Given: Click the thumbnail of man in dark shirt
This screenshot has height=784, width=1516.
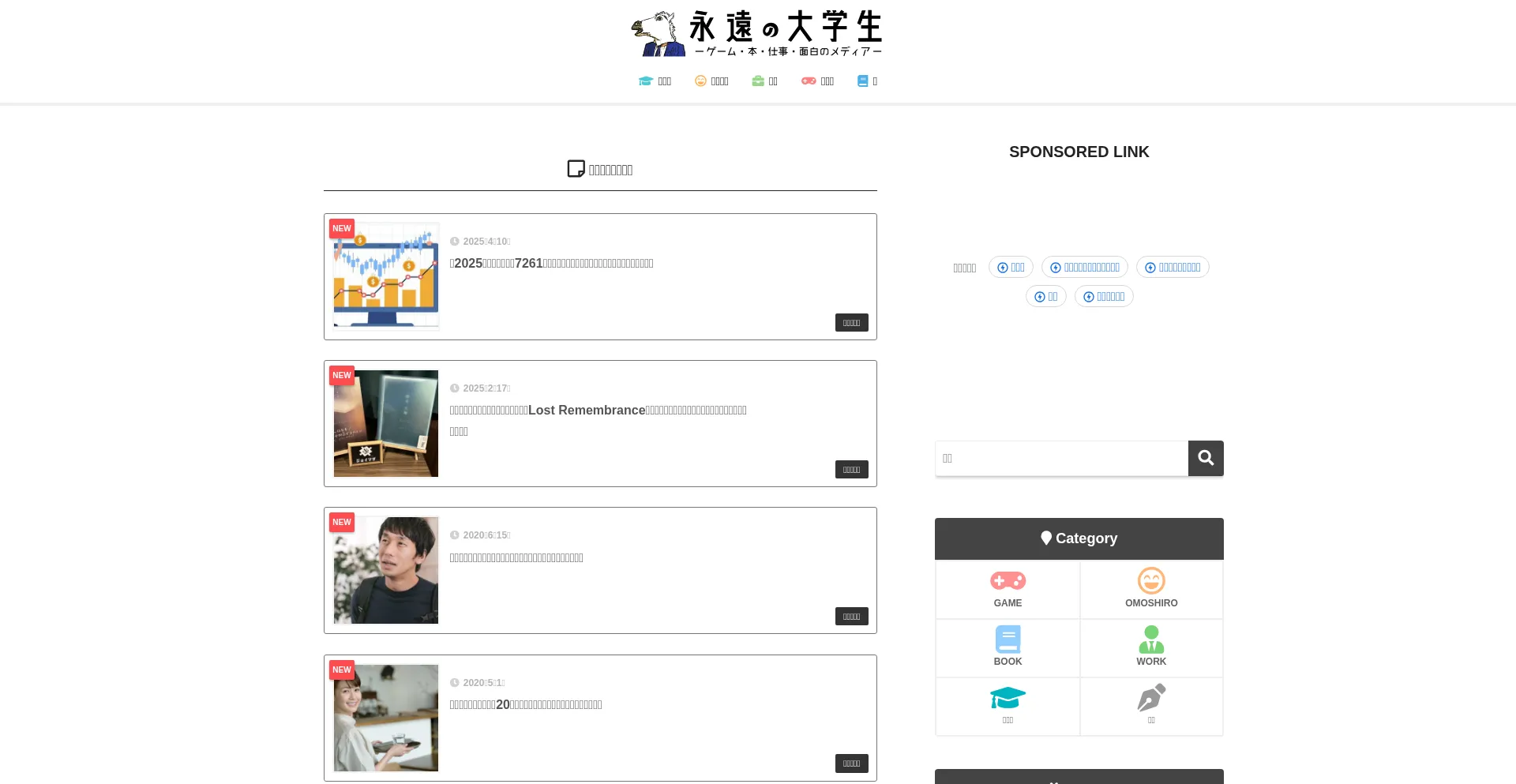Looking at the screenshot, I should coord(385,570).
